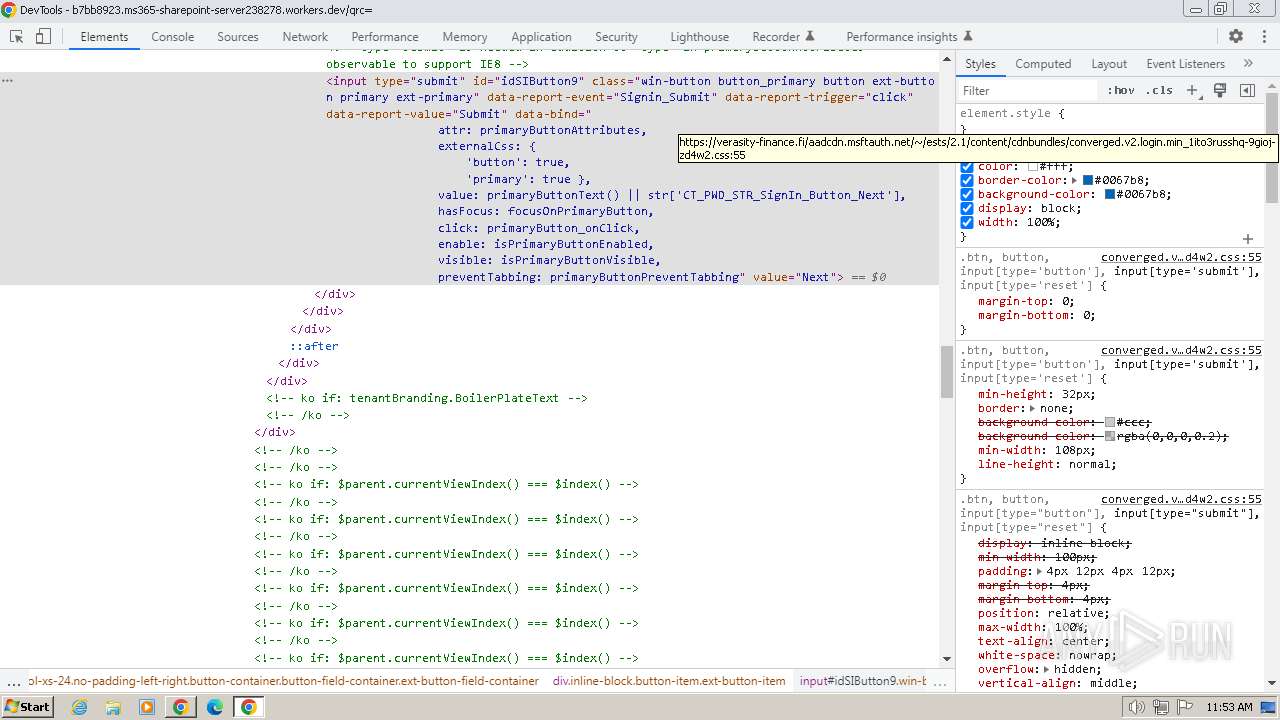Select the ::after pseudo-element node

(314, 346)
